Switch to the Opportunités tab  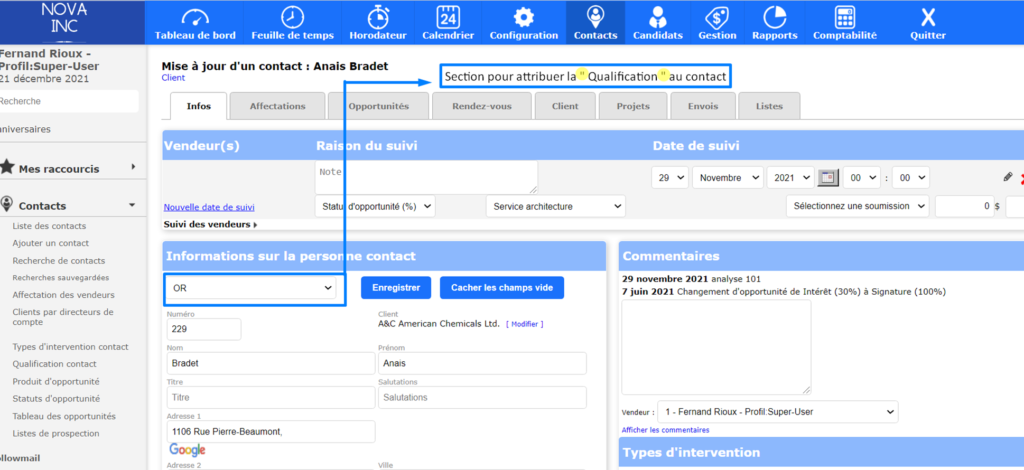click(x=378, y=106)
